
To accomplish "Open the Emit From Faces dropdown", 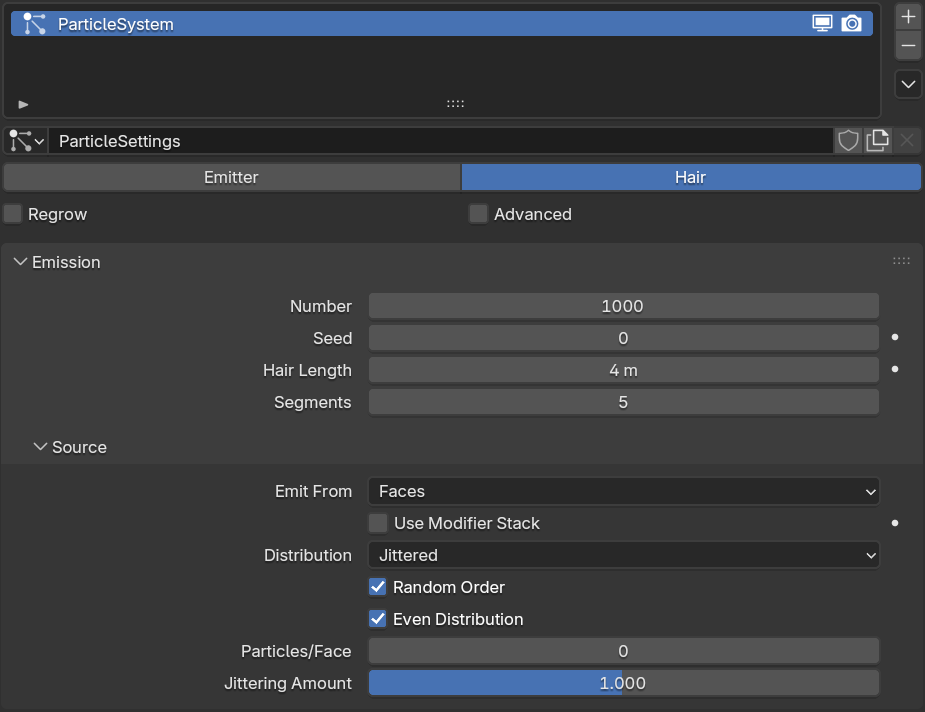I will click(624, 491).
